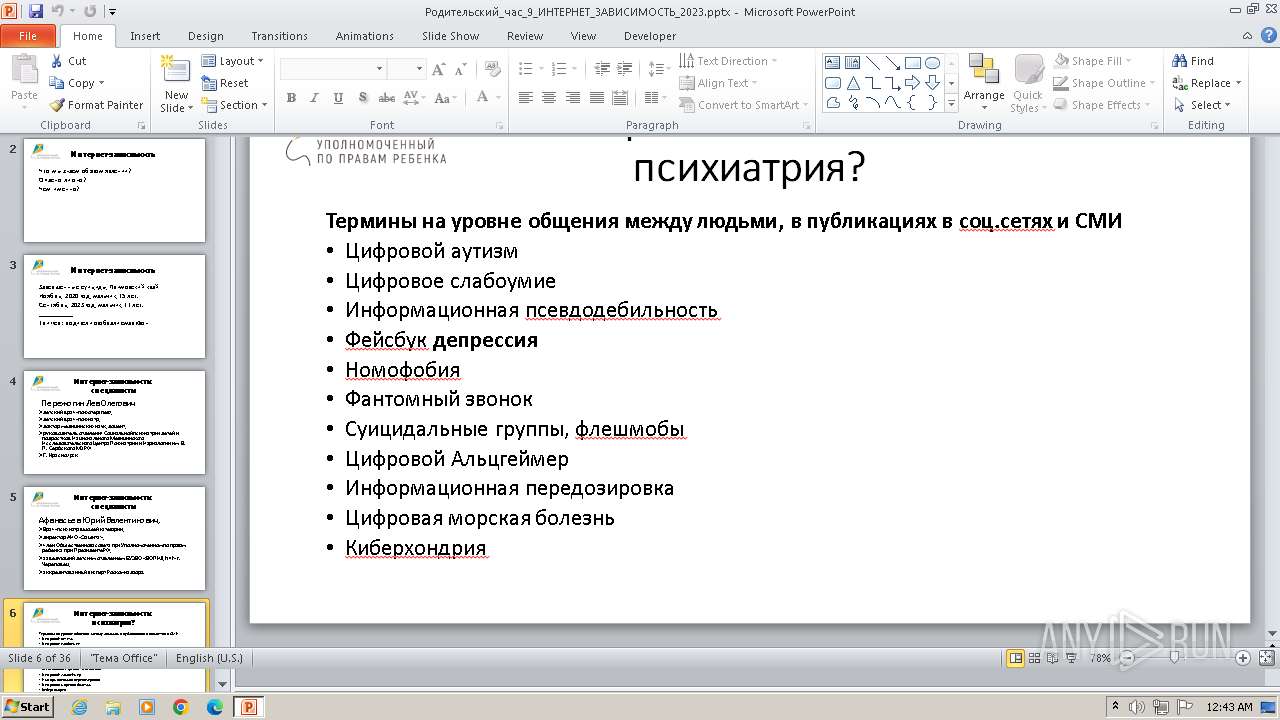This screenshot has width=1280, height=720.
Task: Click the Paste button
Action: [24, 82]
